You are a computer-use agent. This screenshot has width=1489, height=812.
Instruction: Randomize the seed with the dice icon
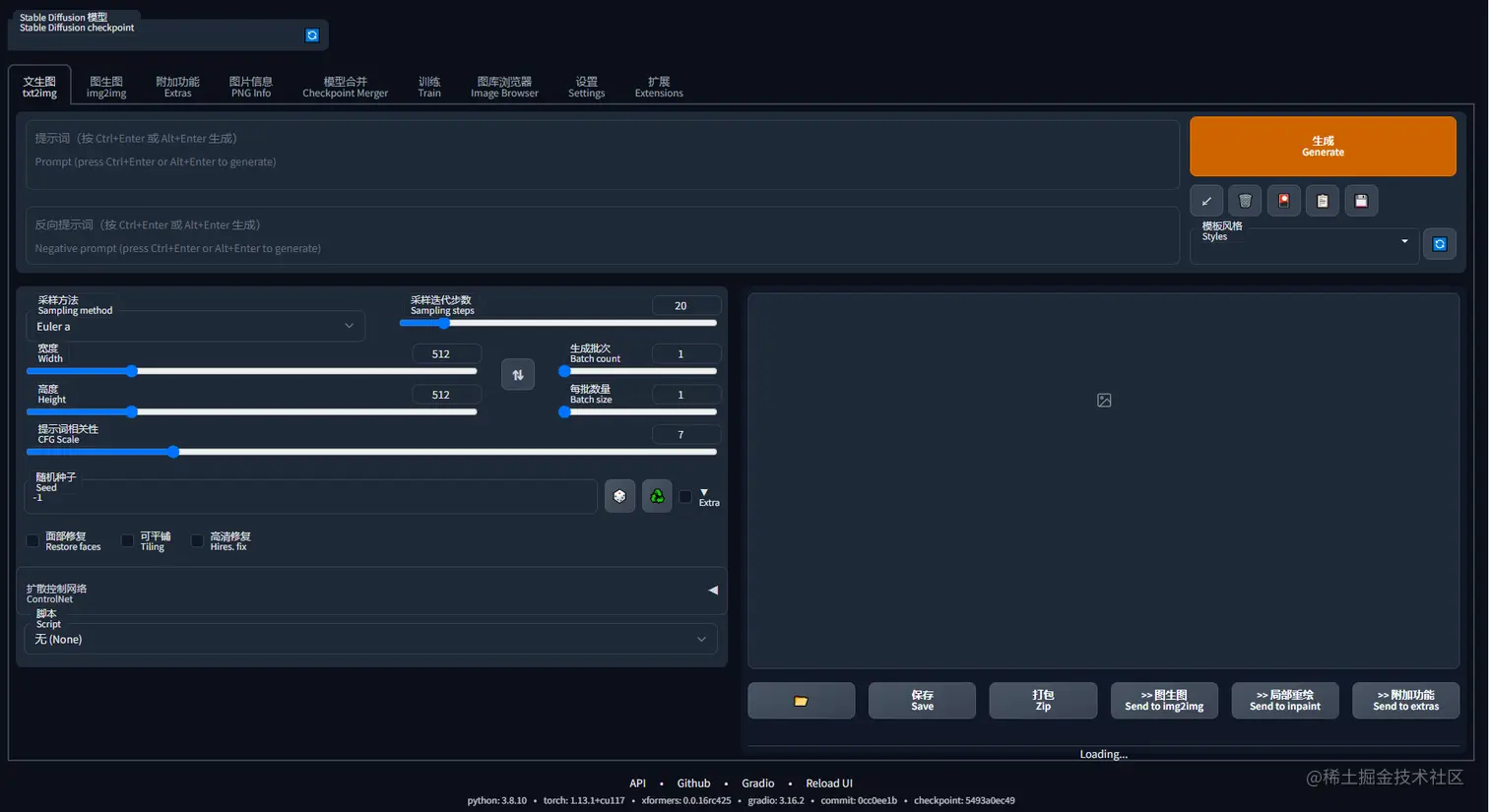[619, 496]
